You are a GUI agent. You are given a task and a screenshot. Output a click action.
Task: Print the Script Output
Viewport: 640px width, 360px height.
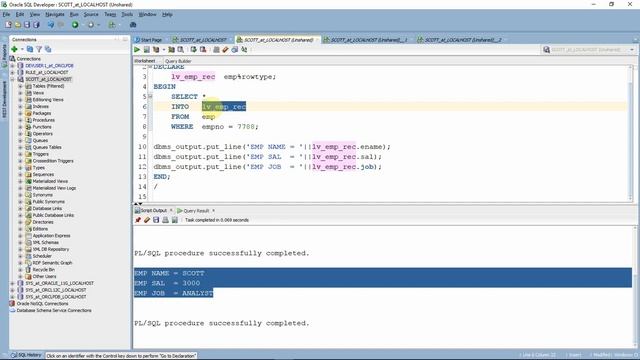tap(165, 220)
